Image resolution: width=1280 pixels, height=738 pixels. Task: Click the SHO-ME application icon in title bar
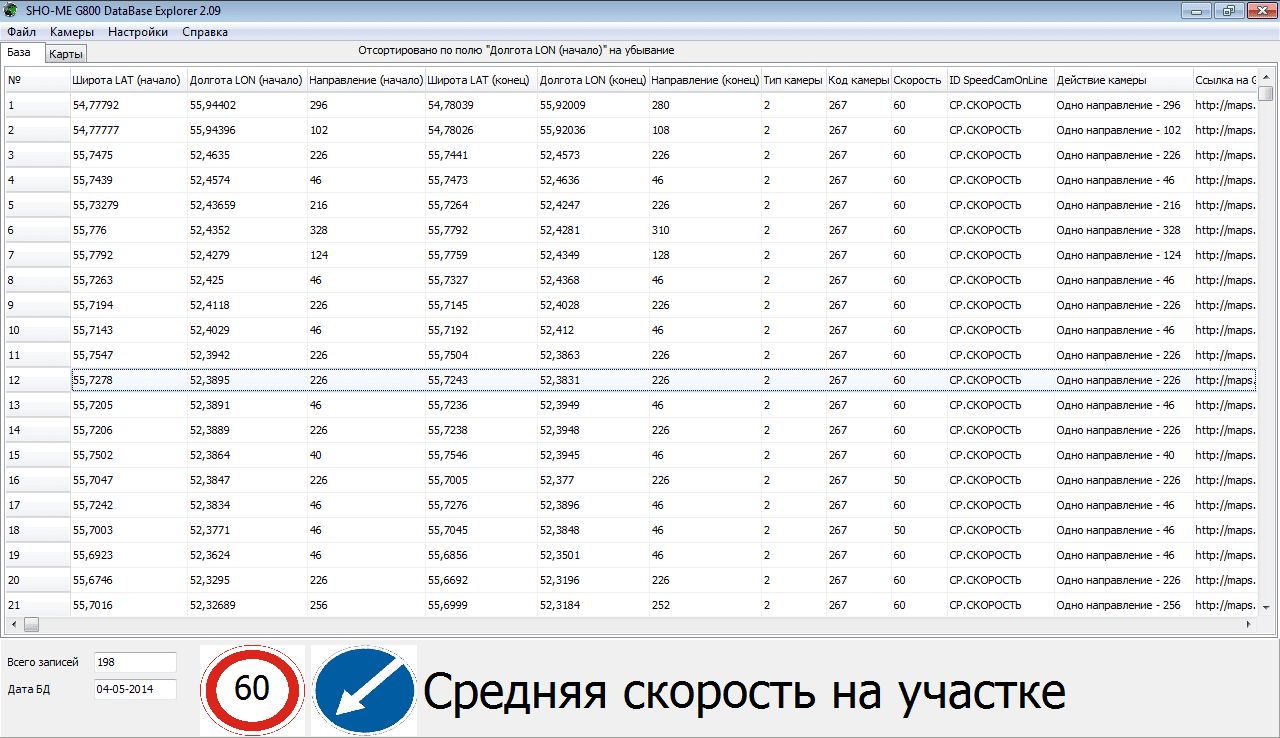[x=11, y=11]
